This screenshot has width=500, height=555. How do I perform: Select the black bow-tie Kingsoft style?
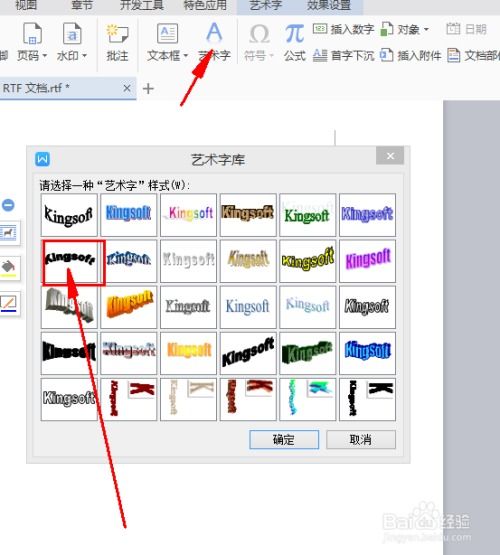(69, 353)
